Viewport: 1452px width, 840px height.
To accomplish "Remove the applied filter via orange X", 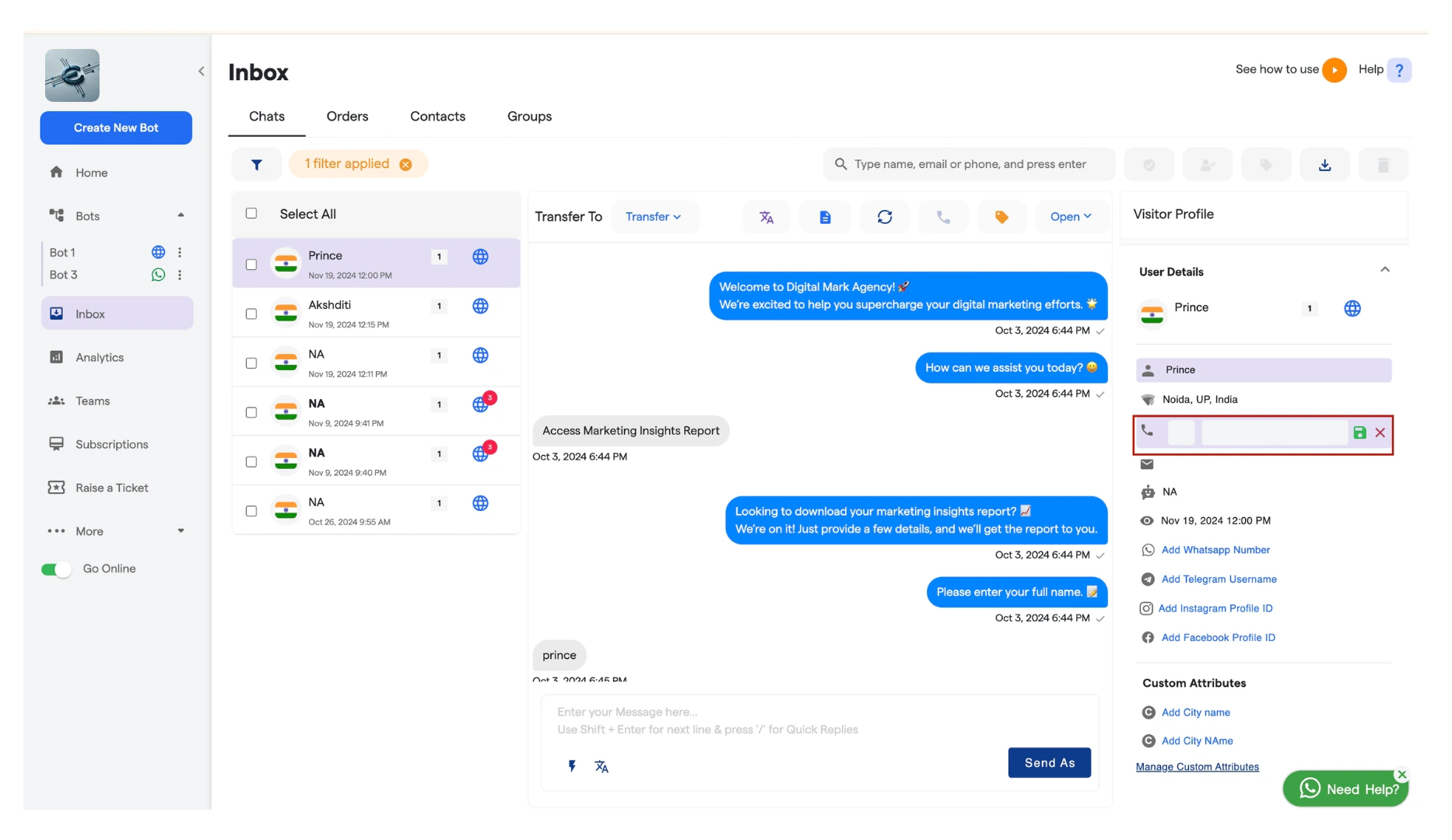I will pyautogui.click(x=405, y=164).
